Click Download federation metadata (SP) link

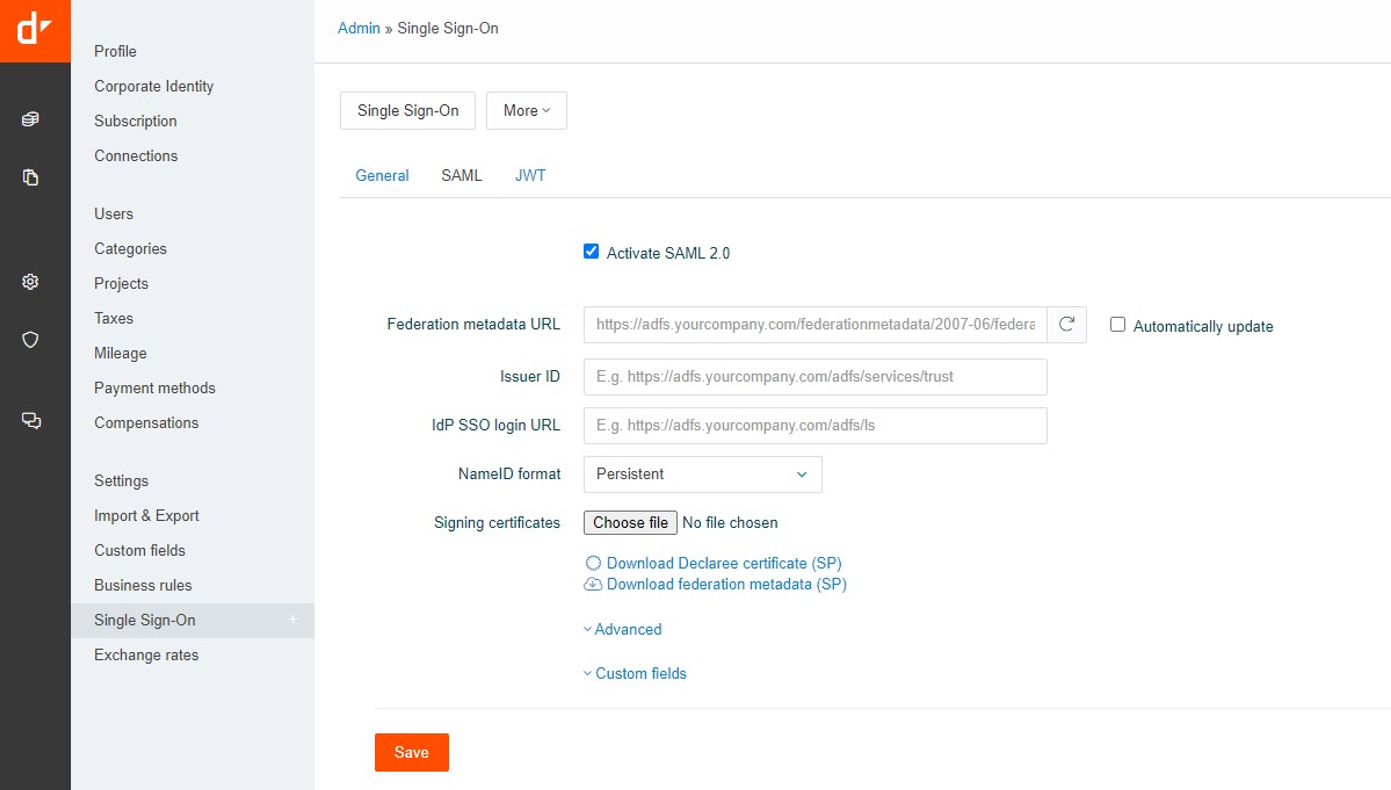726,584
